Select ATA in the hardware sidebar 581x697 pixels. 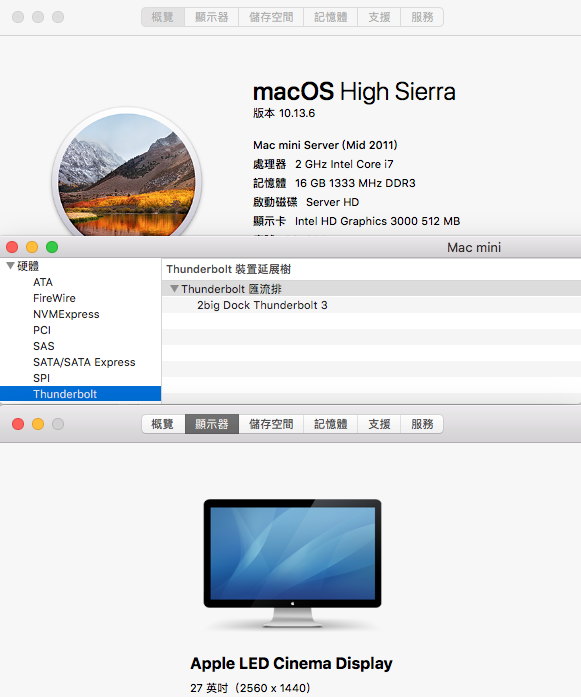click(43, 282)
